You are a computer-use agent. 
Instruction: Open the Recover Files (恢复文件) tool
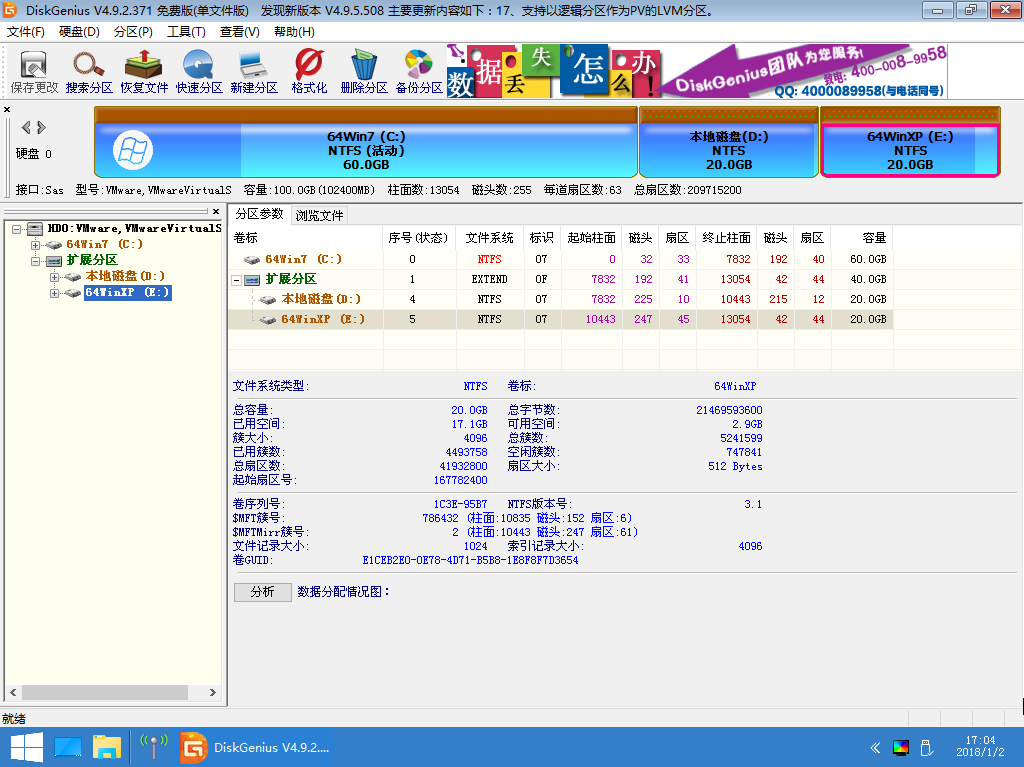click(x=144, y=71)
